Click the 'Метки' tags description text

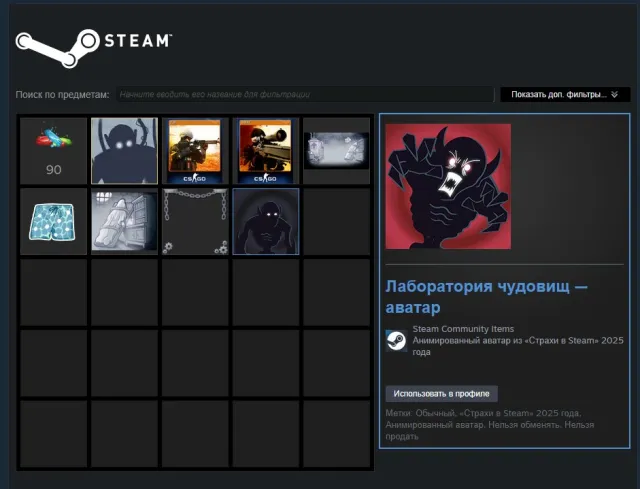(489, 425)
